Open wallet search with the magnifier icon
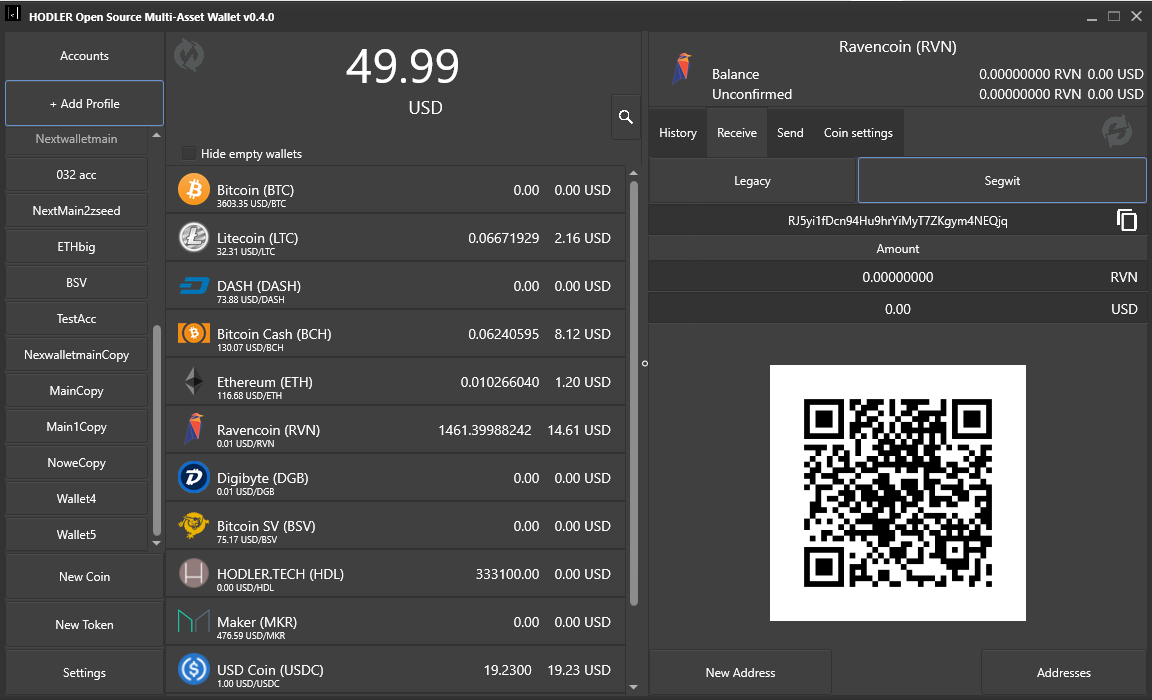Viewport: 1152px width, 700px height. tap(626, 117)
